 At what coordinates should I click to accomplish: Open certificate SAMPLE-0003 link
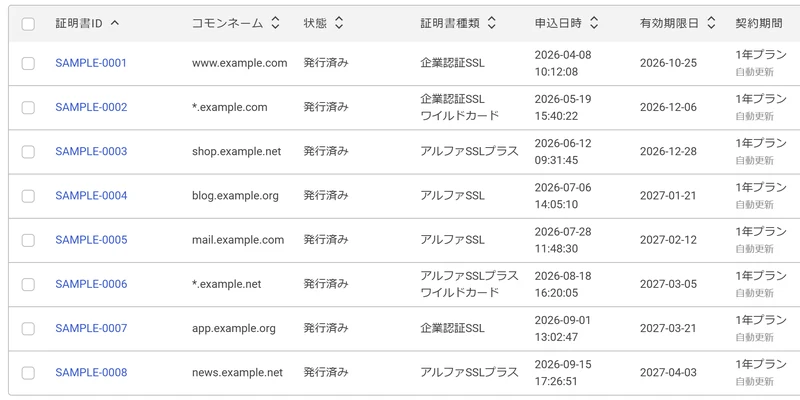click(91, 152)
